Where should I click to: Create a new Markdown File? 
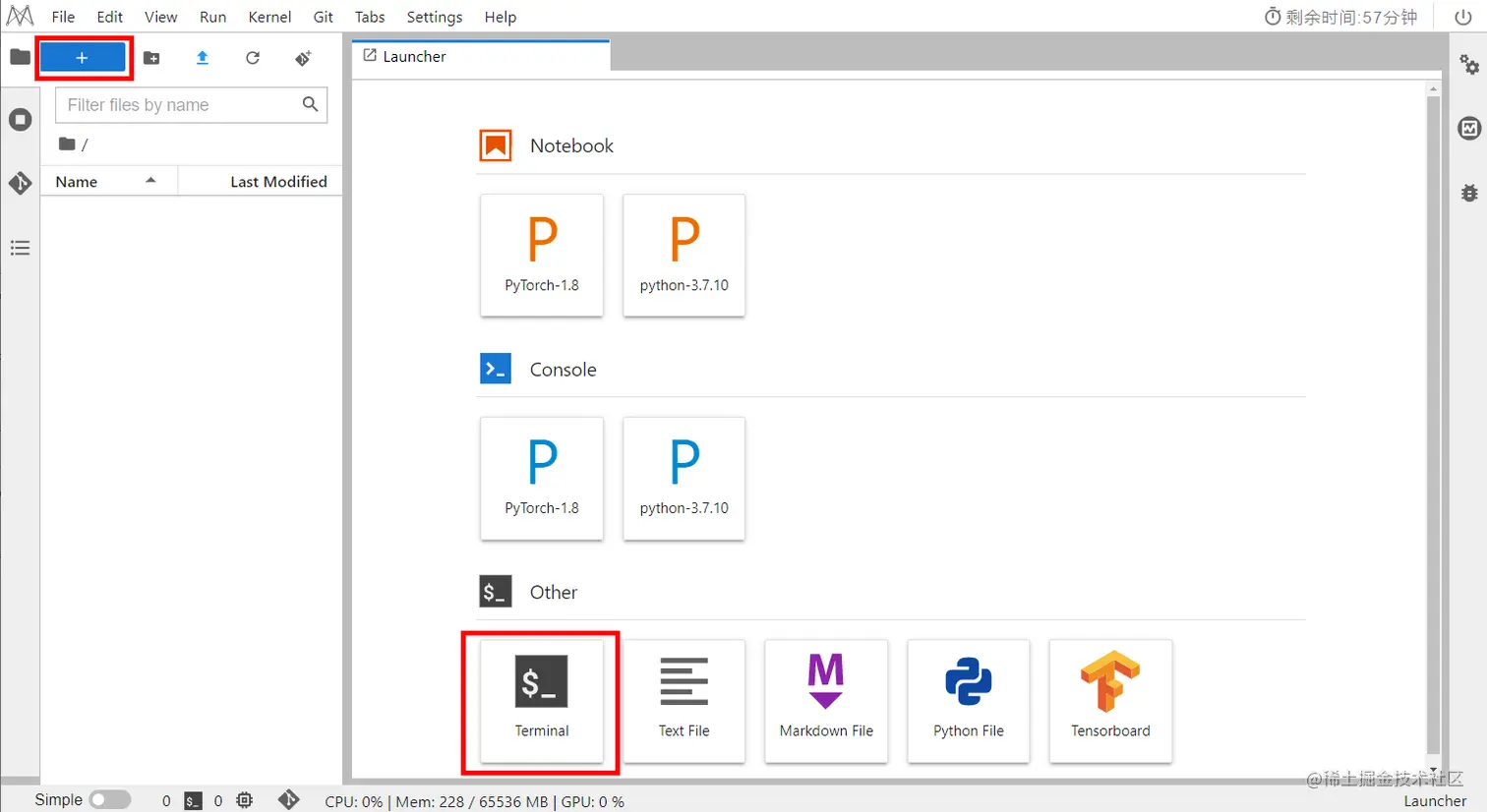point(826,701)
